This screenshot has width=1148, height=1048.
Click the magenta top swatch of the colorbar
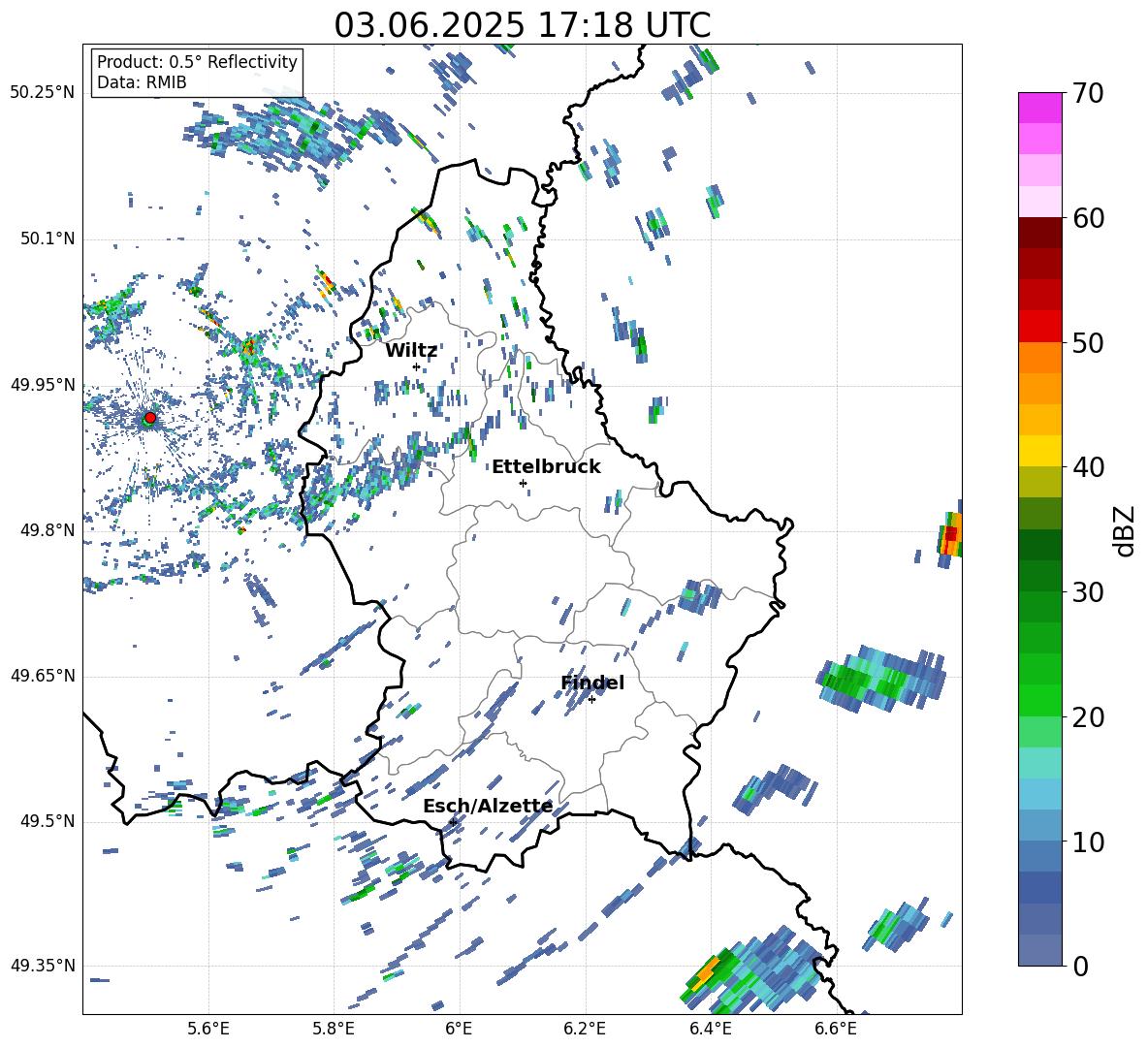tap(1039, 108)
